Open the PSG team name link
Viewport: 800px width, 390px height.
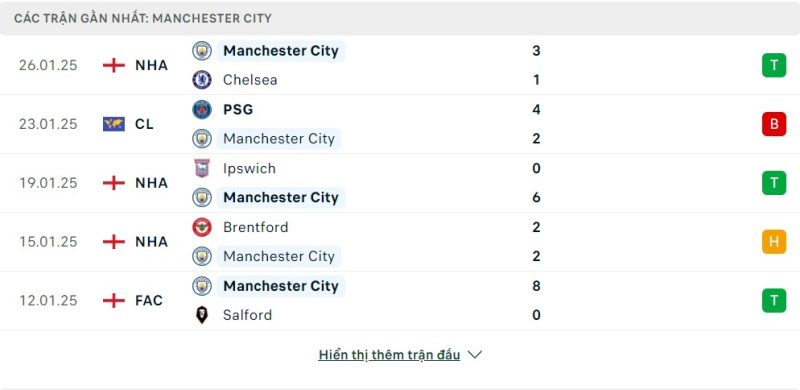click(x=238, y=109)
